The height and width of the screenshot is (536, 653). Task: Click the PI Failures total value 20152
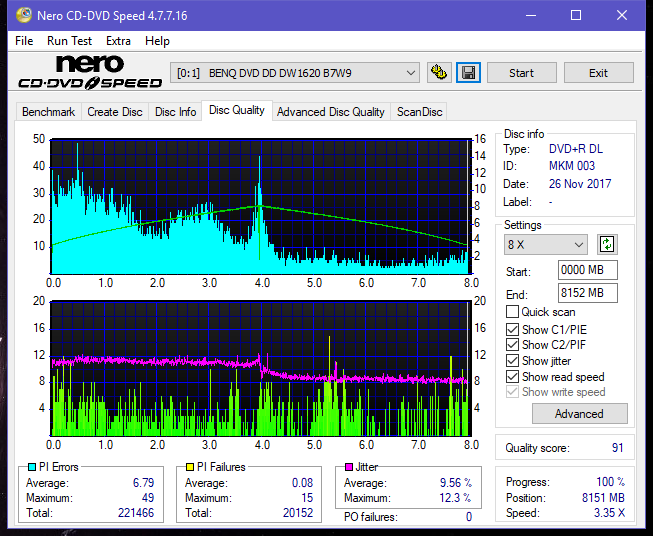coord(298,513)
